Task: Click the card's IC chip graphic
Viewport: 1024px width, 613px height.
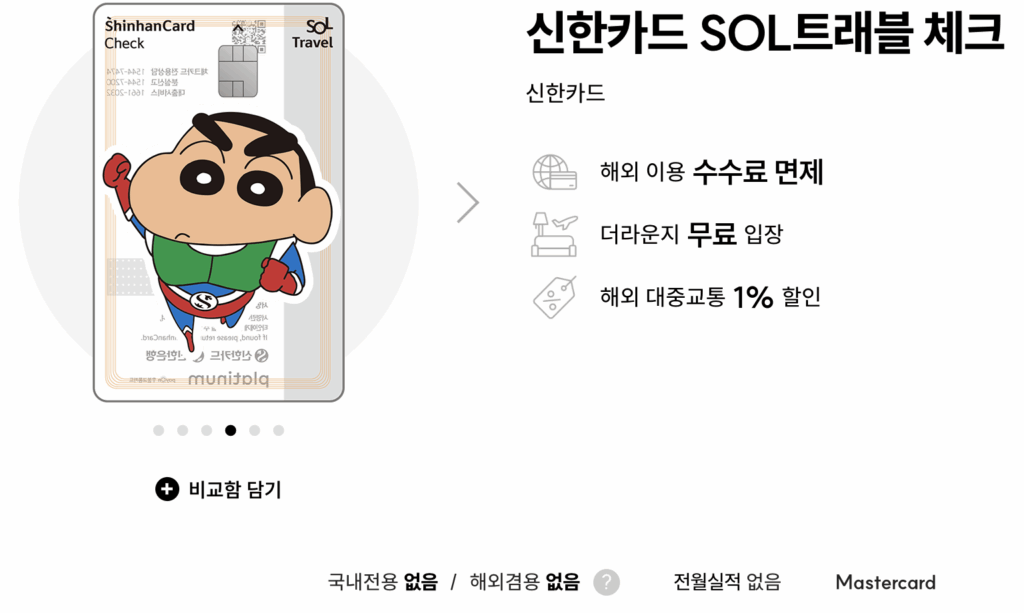Action: pos(237,71)
